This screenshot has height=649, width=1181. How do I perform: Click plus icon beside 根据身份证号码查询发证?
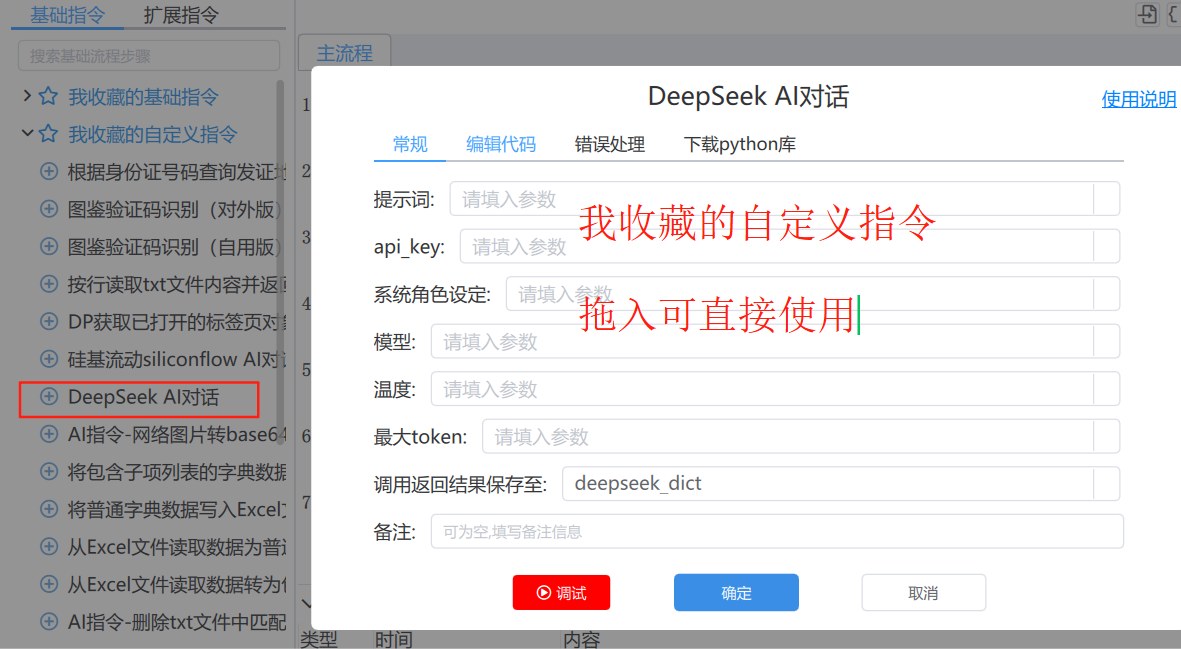point(49,172)
